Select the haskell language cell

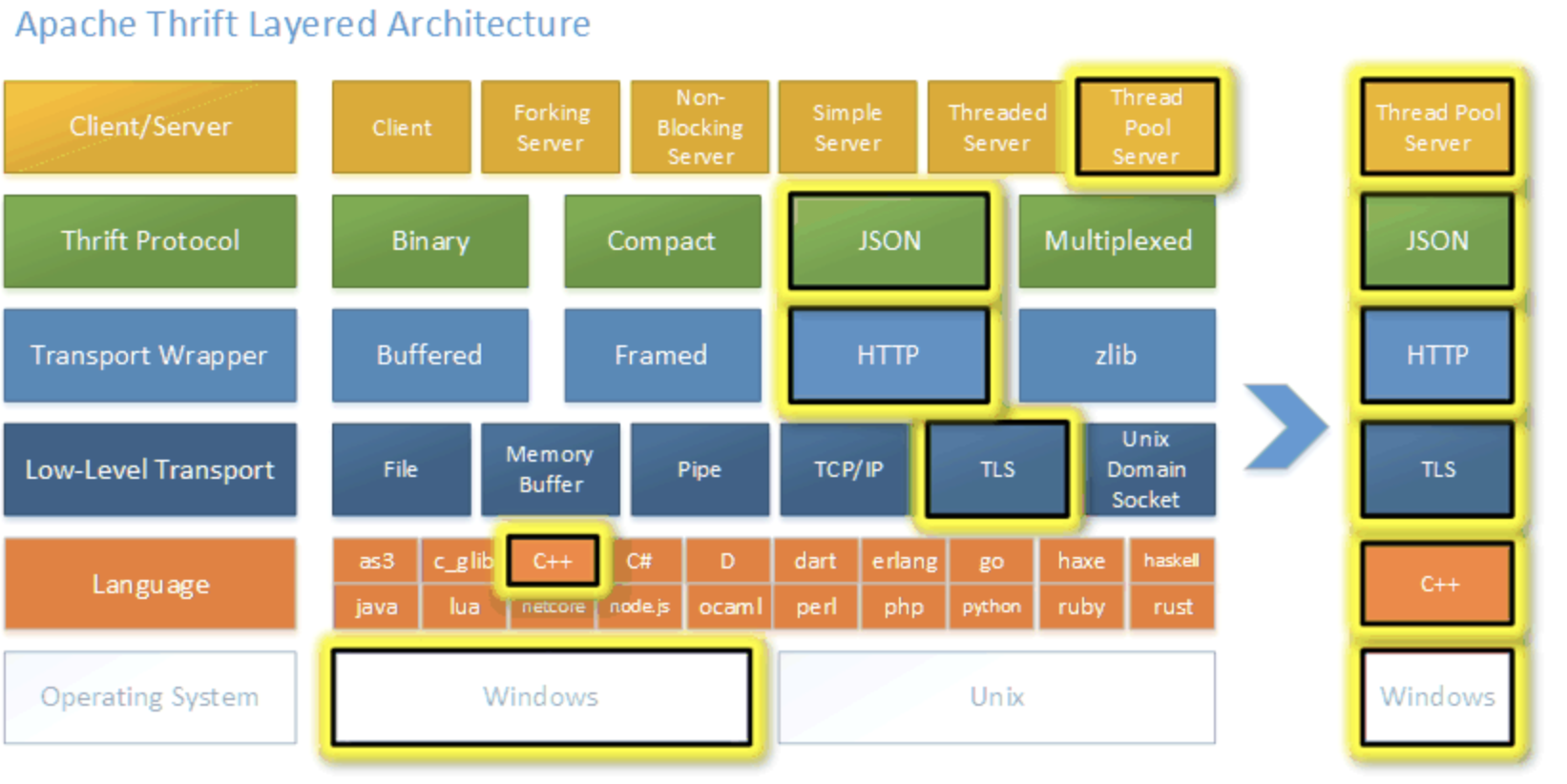pyautogui.click(x=1172, y=561)
